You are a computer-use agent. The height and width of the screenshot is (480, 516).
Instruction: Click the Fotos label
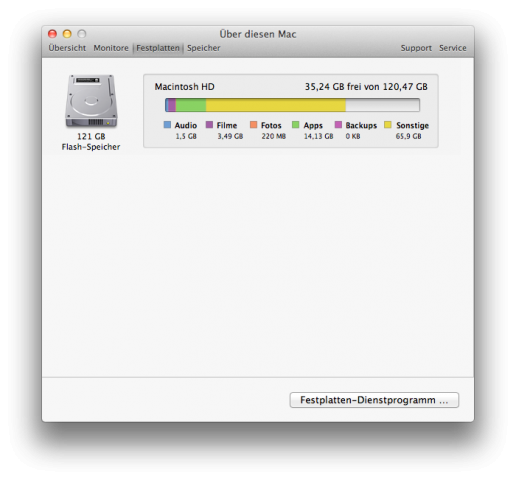271,125
